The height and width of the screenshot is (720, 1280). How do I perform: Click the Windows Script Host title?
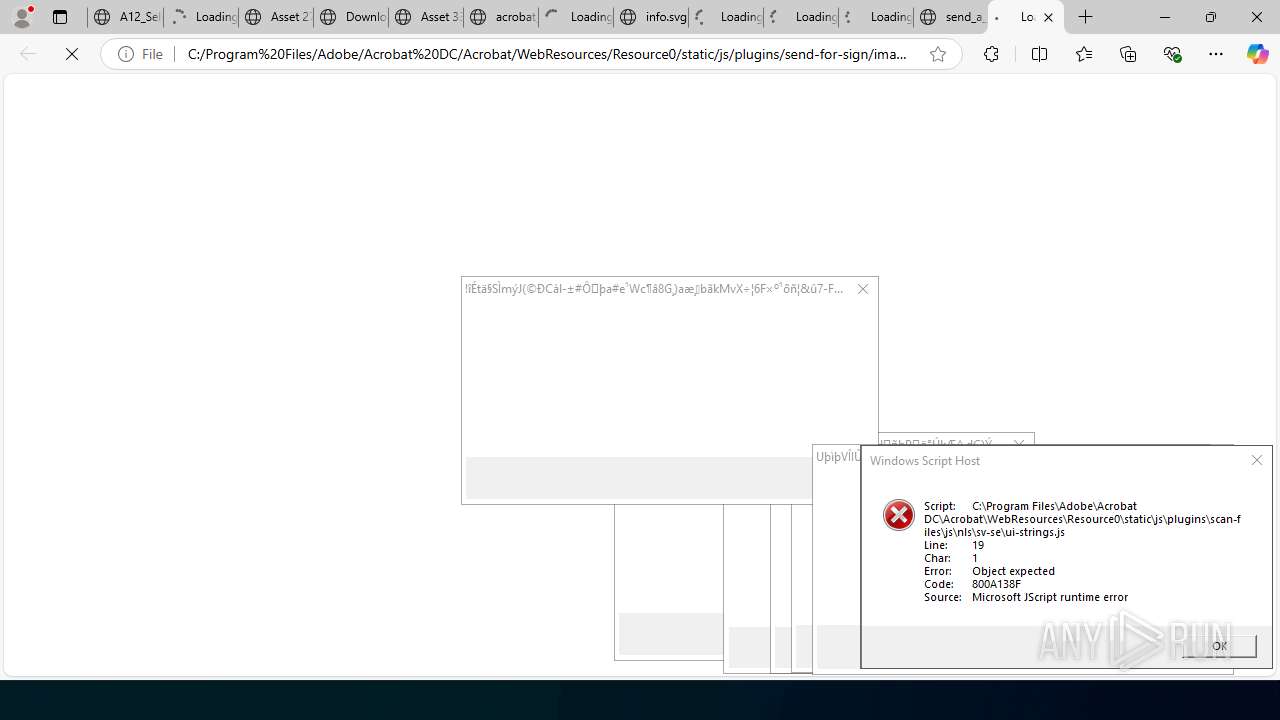(925, 461)
